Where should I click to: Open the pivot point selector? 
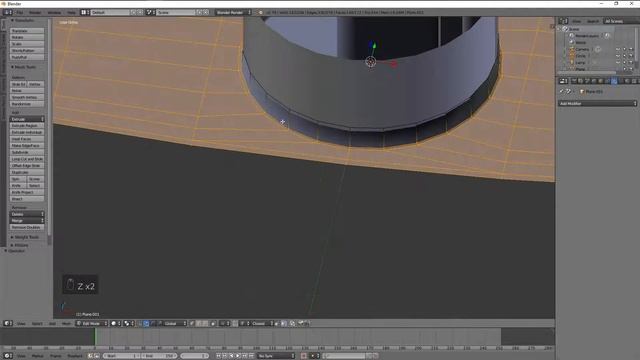(129, 323)
